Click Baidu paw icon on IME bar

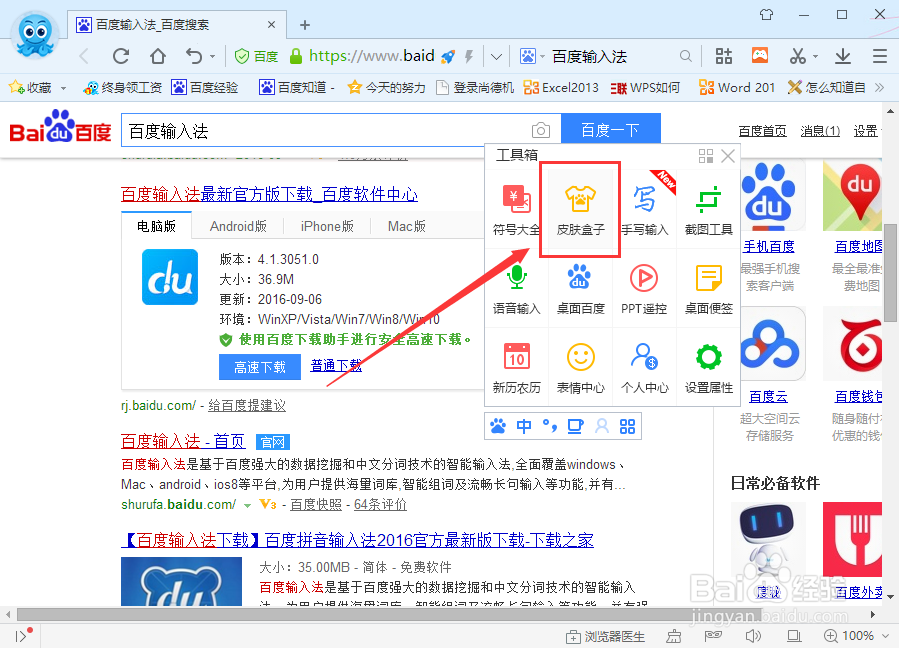(498, 426)
